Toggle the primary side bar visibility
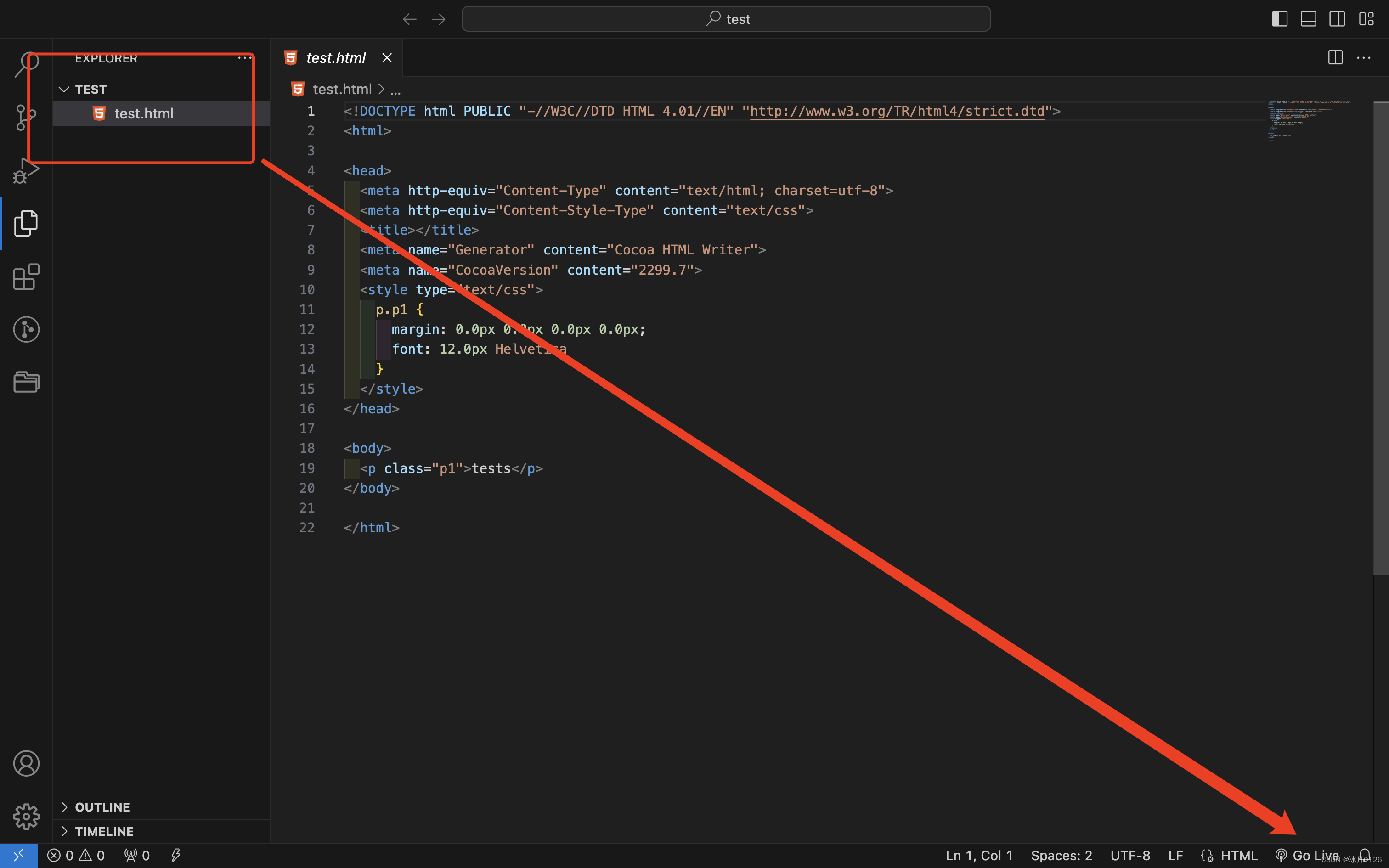Image resolution: width=1389 pixels, height=868 pixels. coord(1279,19)
